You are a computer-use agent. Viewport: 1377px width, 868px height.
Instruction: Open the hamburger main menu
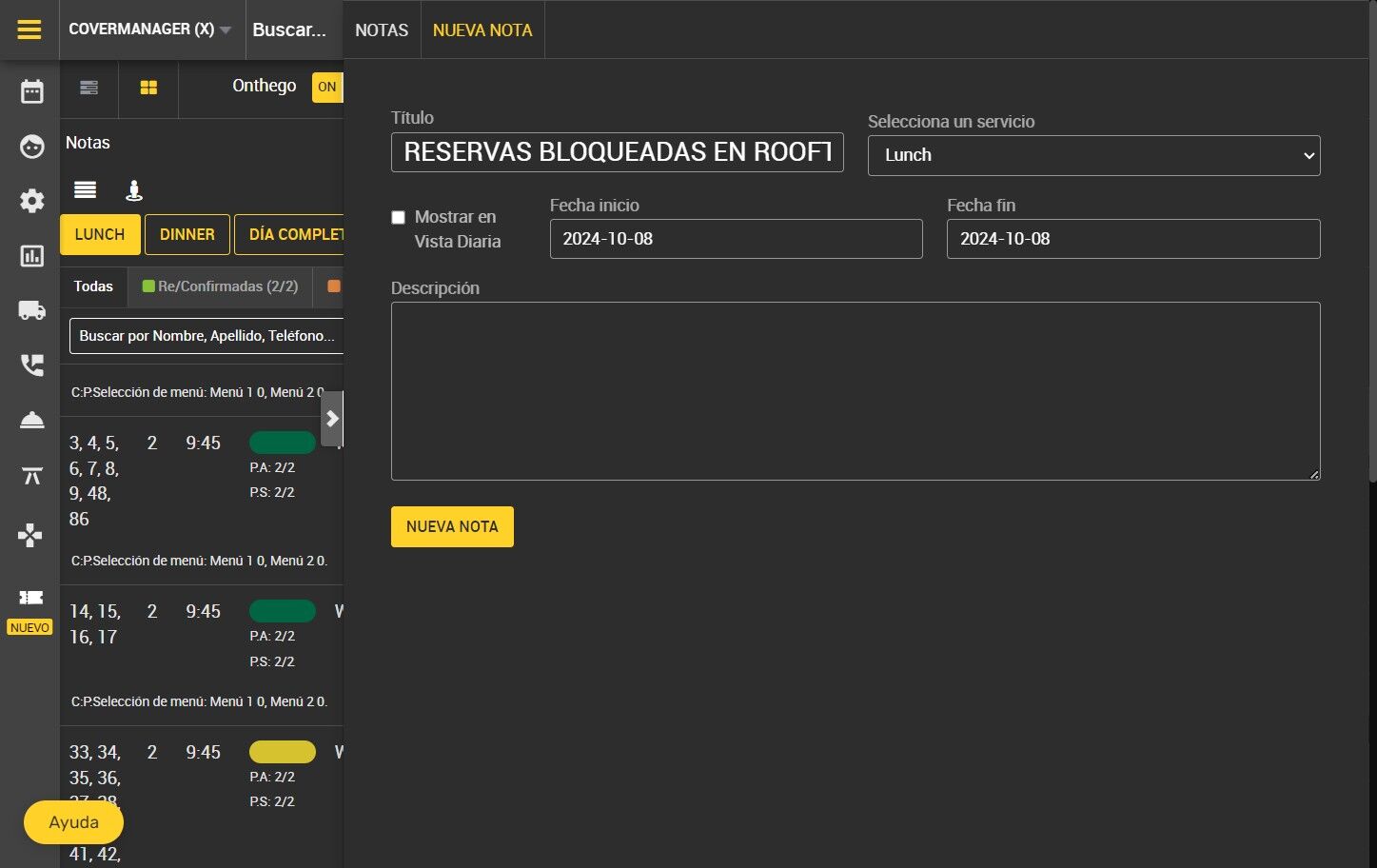[30, 30]
